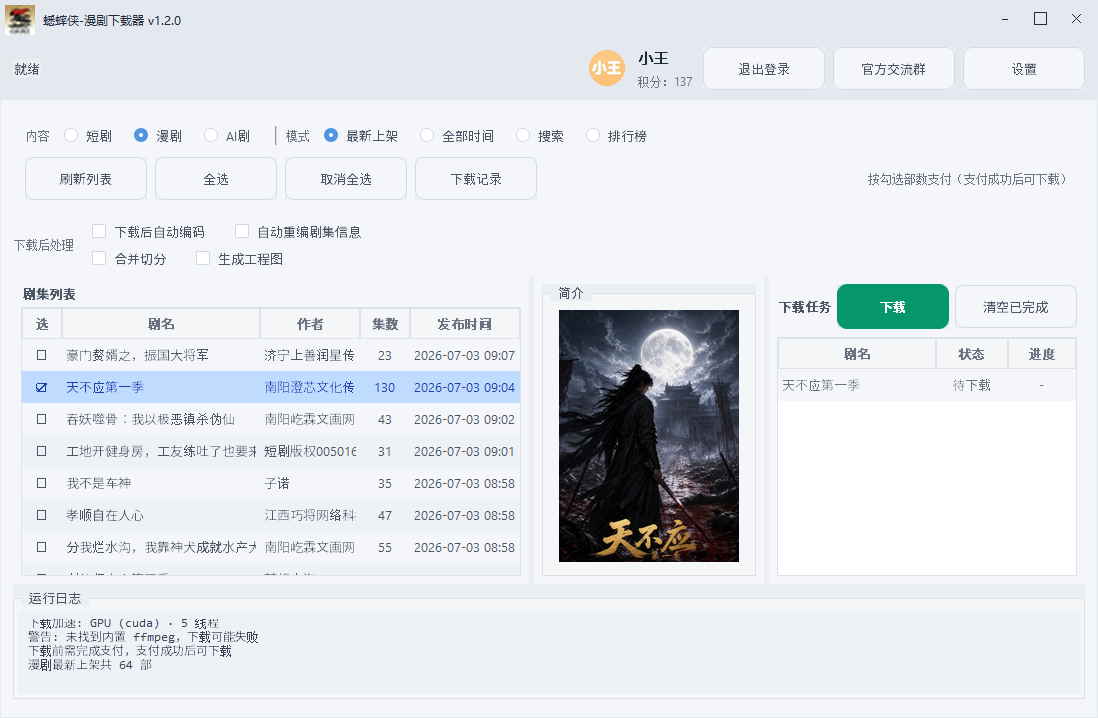Choose 全部时间 mode radio button

click(x=426, y=135)
